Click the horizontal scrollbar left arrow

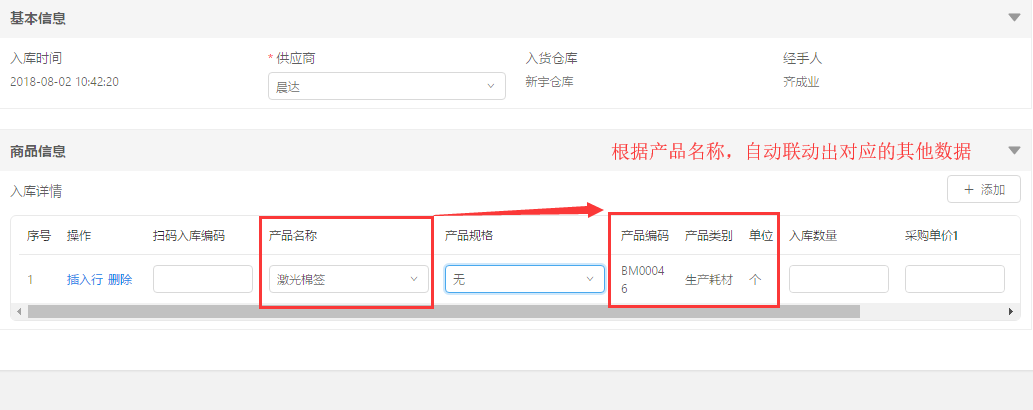[20, 311]
